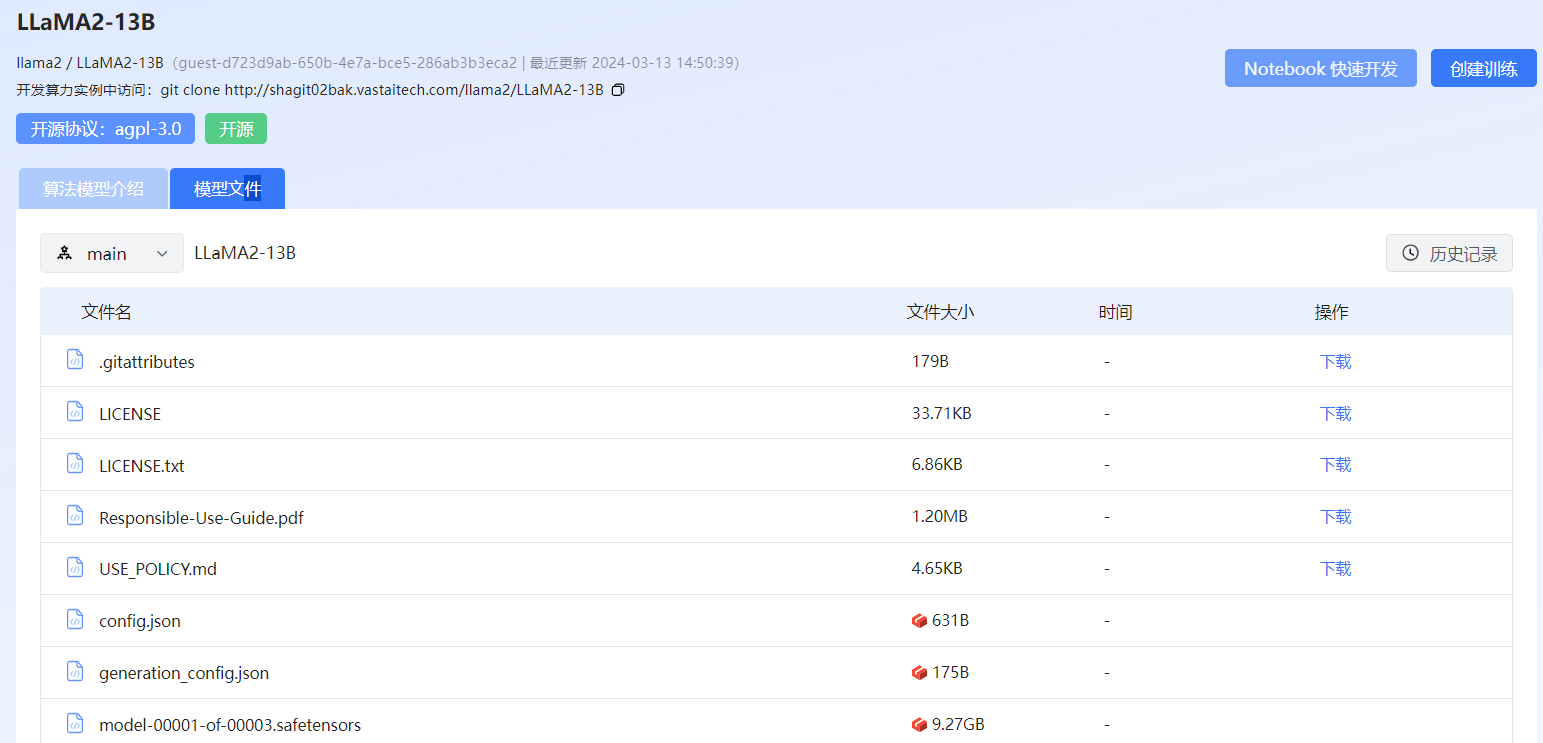Viewport: 1543px width, 743px height.
Task: Click the 创建训练 button
Action: [1484, 69]
